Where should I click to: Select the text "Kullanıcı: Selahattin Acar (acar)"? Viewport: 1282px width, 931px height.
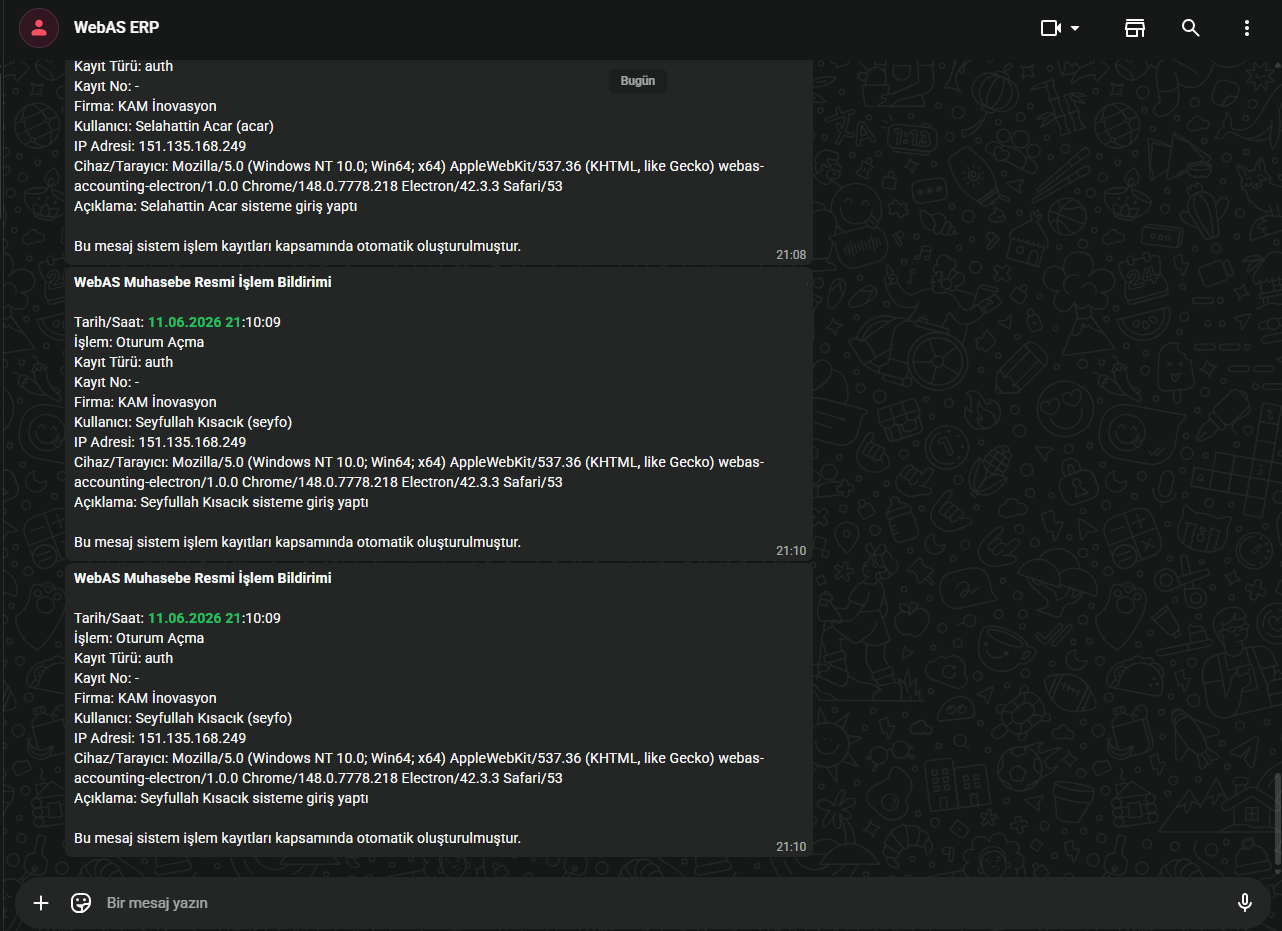(174, 126)
